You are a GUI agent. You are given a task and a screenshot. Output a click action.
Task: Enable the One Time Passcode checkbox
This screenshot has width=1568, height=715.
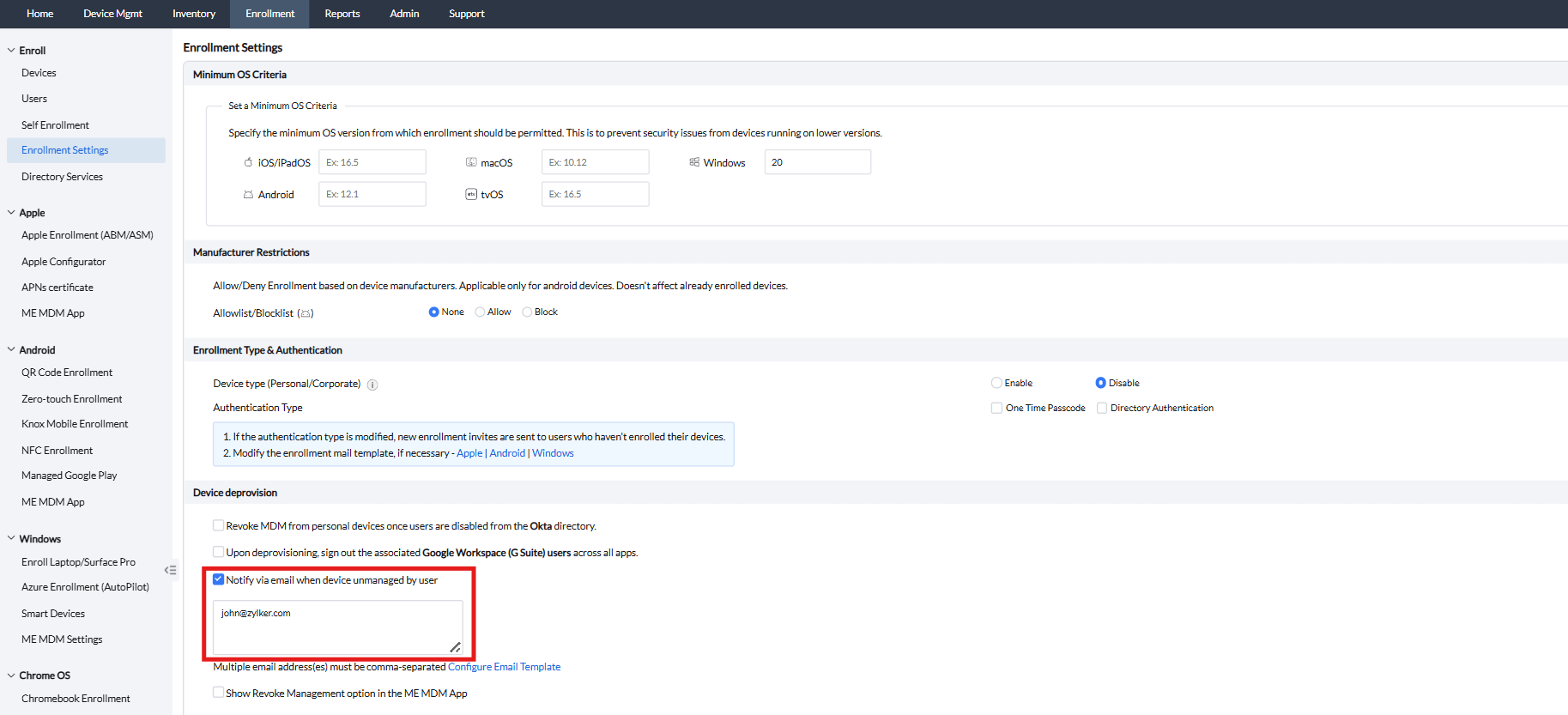996,408
